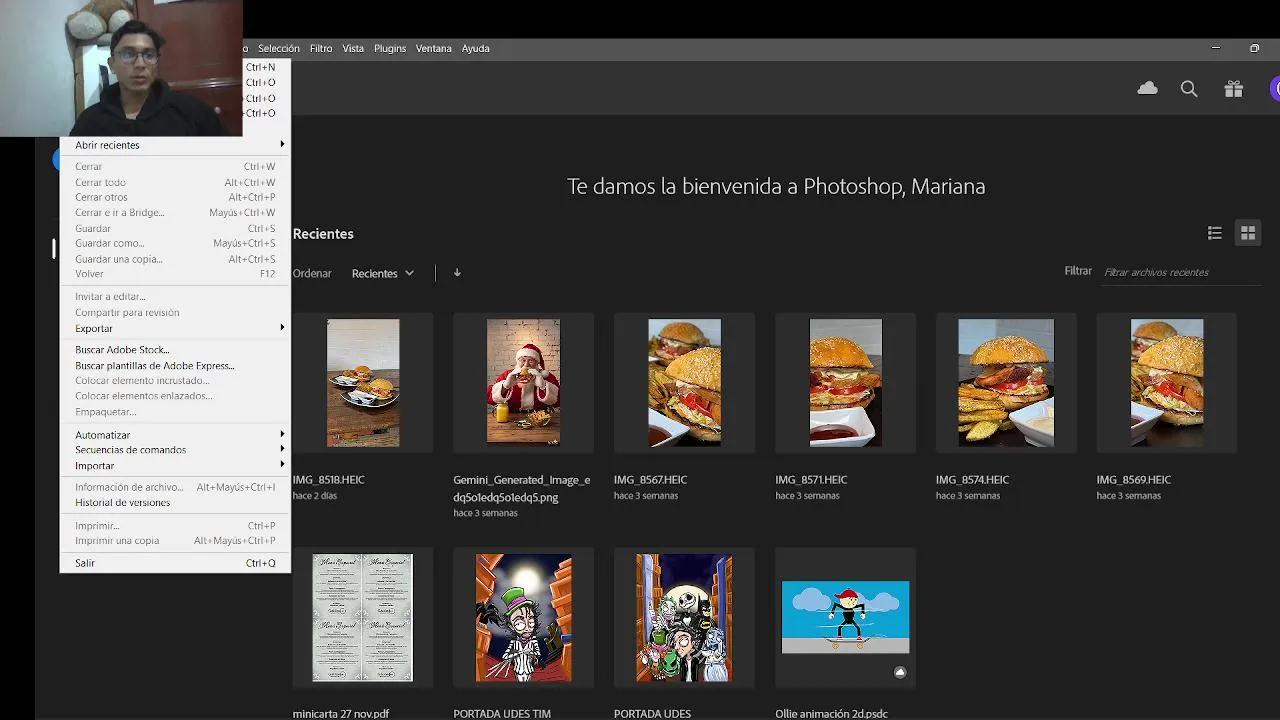The width and height of the screenshot is (1280, 720).
Task: Open Ollie animación 2d.psdc thumbnail
Action: [845, 618]
